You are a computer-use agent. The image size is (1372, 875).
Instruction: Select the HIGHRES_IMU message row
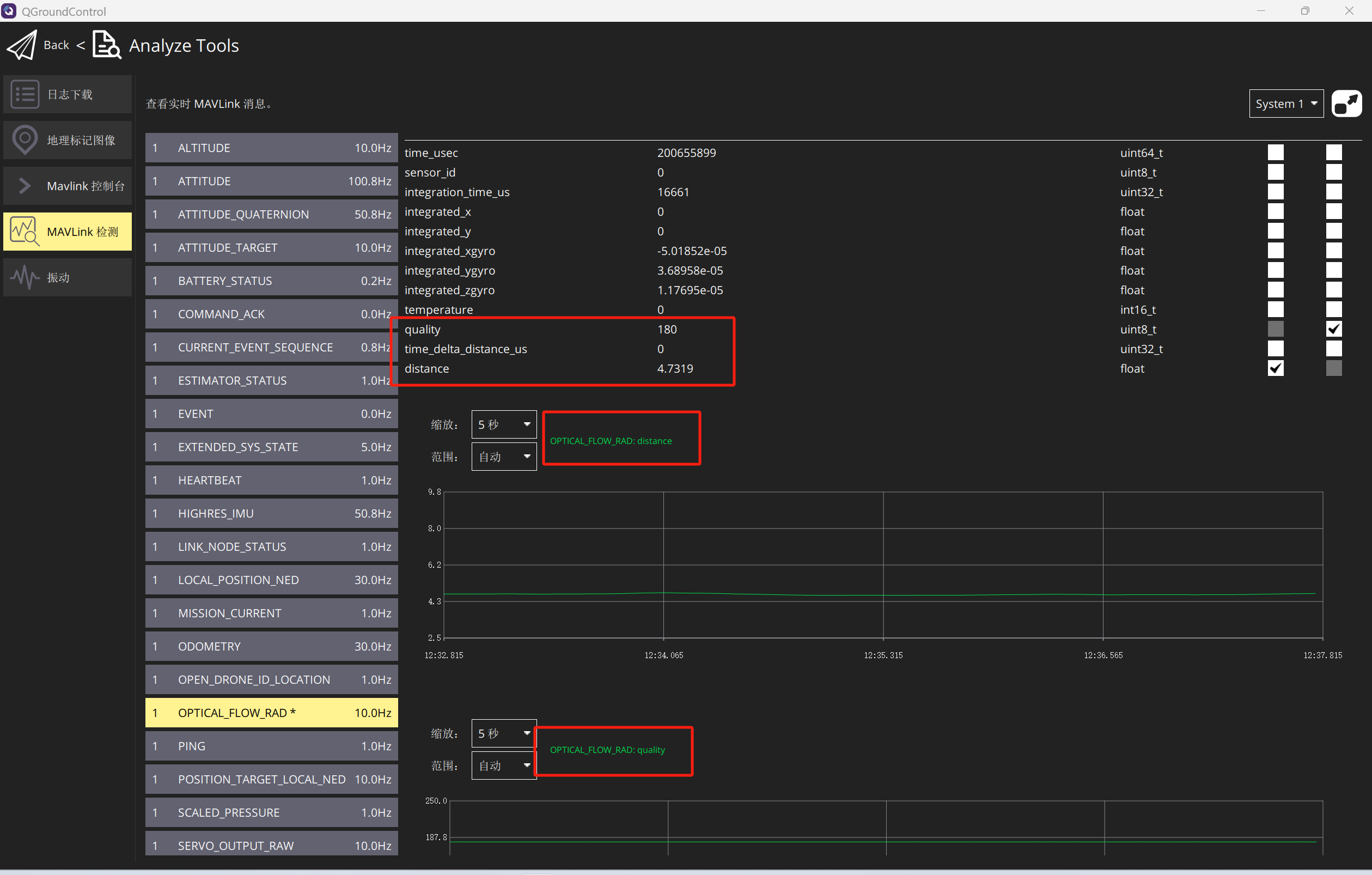(271, 514)
